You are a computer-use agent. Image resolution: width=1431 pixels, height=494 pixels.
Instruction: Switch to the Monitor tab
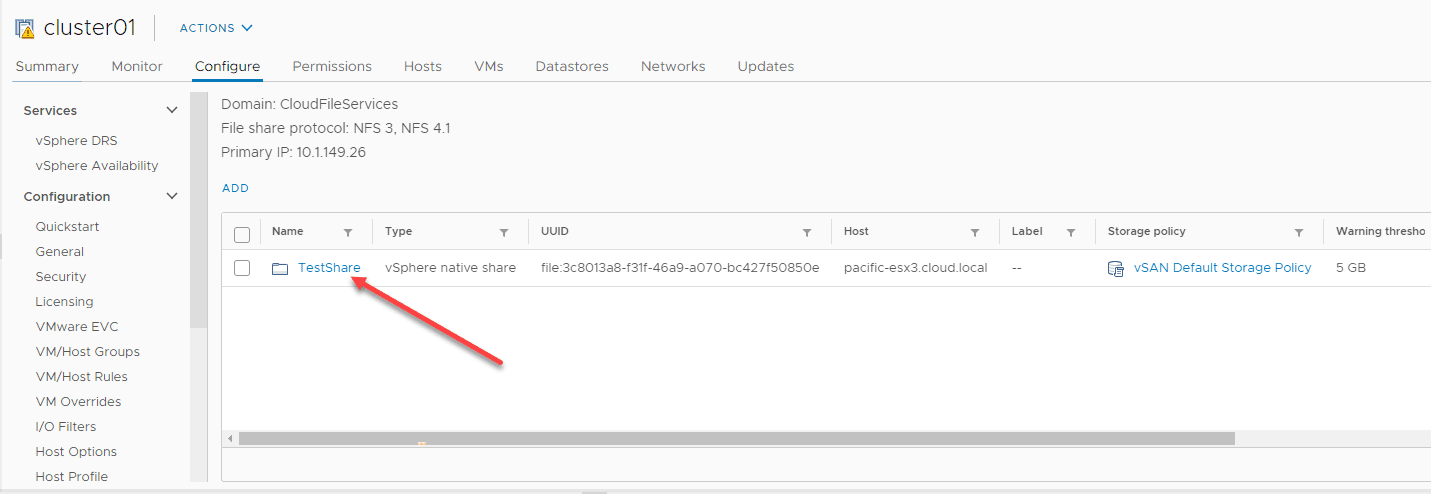(x=137, y=66)
